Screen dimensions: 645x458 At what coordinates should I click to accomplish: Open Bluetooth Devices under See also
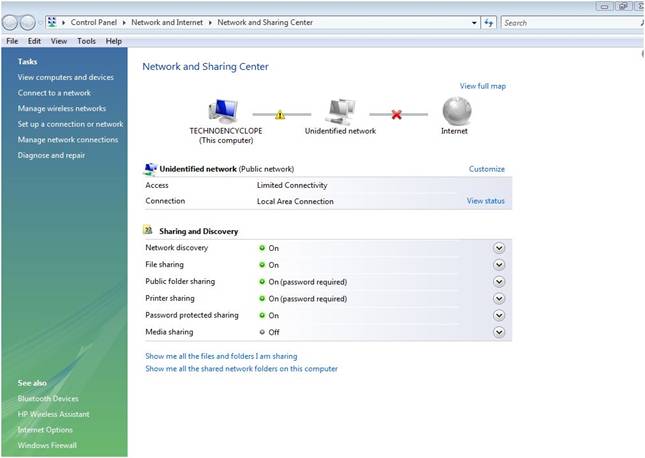(48, 398)
